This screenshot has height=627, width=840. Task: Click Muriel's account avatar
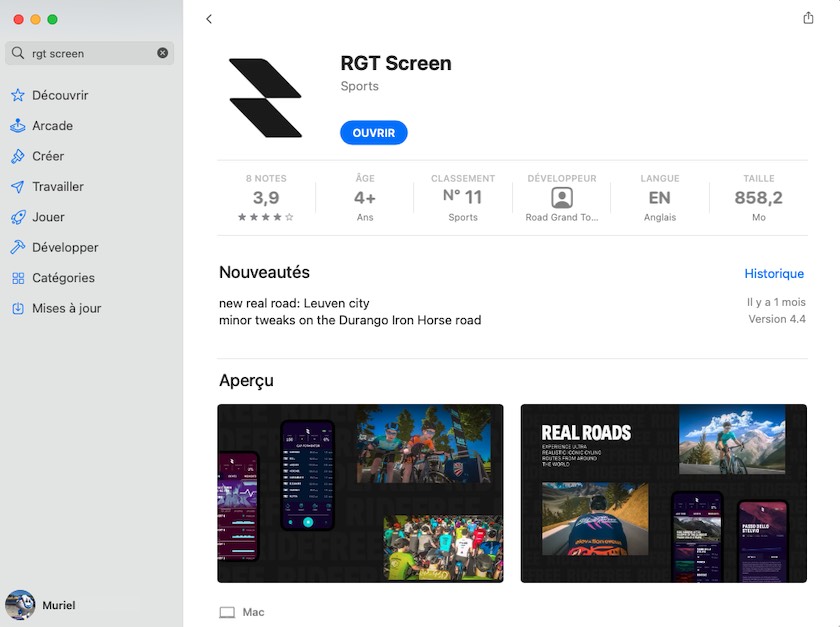pos(20,605)
